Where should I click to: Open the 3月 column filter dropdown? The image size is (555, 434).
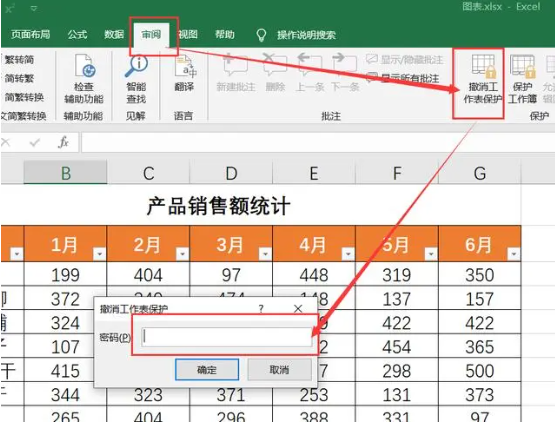pyautogui.click(x=265, y=253)
